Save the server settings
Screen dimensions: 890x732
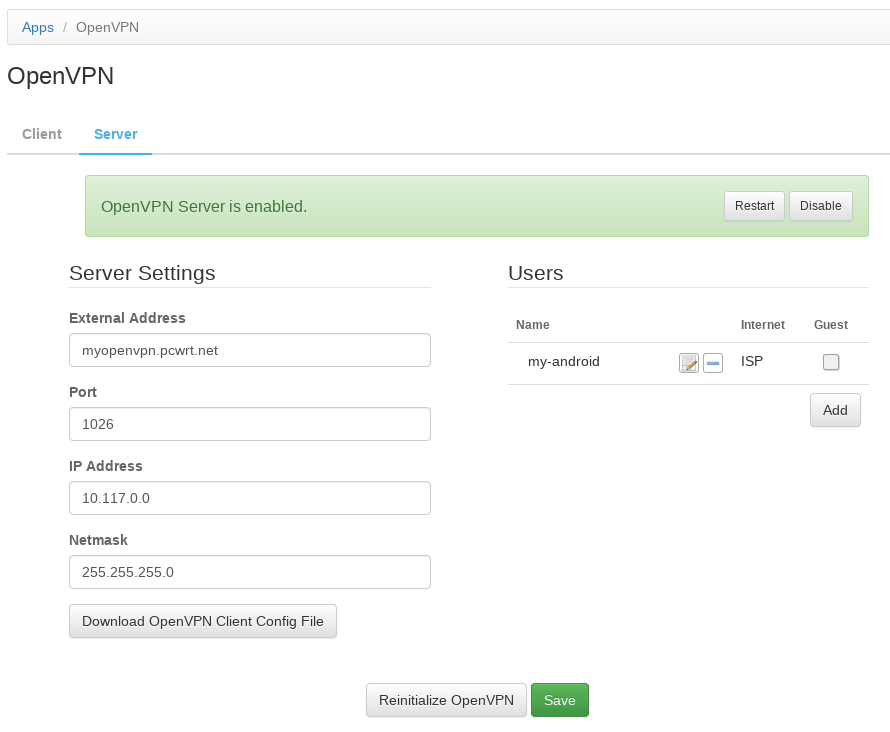[x=560, y=700]
